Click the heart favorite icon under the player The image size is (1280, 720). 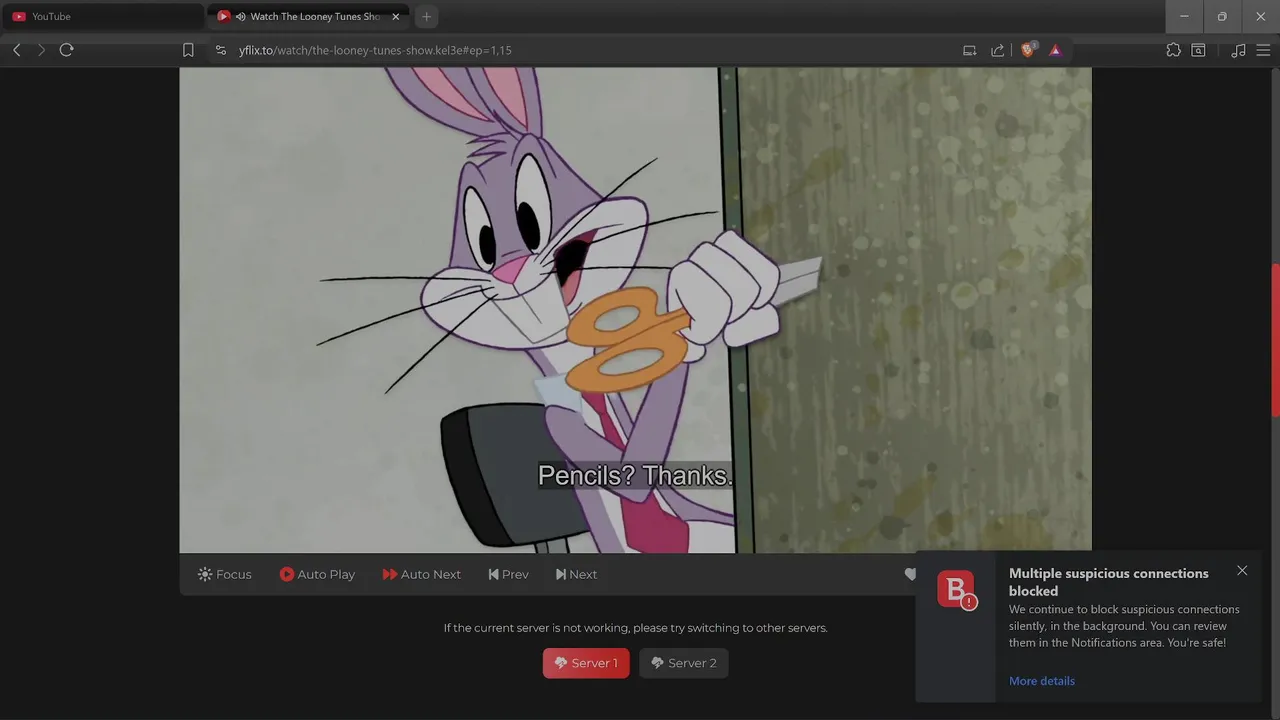(910, 574)
